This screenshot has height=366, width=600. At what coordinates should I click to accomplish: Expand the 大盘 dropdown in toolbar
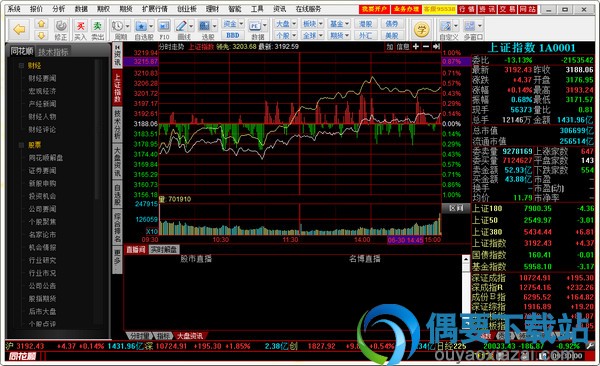coord(294,24)
